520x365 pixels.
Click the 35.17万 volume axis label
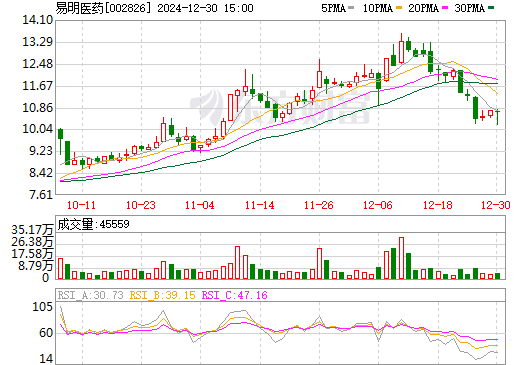[x=32, y=230]
